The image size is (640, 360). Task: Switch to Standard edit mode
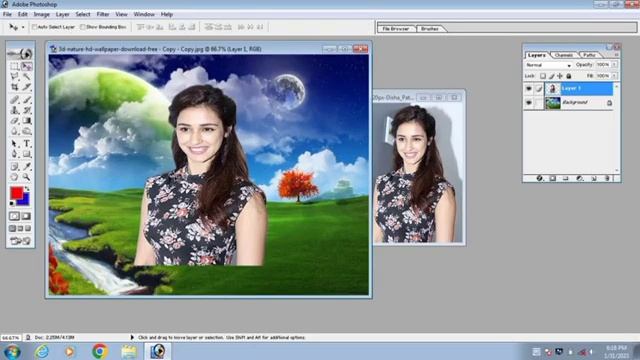pyautogui.click(x=15, y=216)
